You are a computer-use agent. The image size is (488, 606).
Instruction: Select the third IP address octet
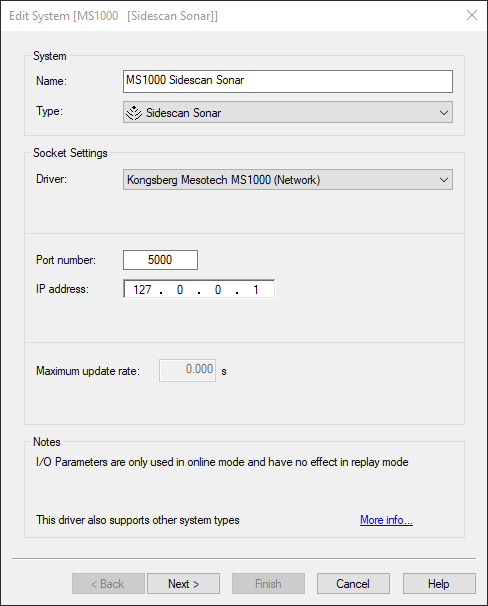(218, 289)
